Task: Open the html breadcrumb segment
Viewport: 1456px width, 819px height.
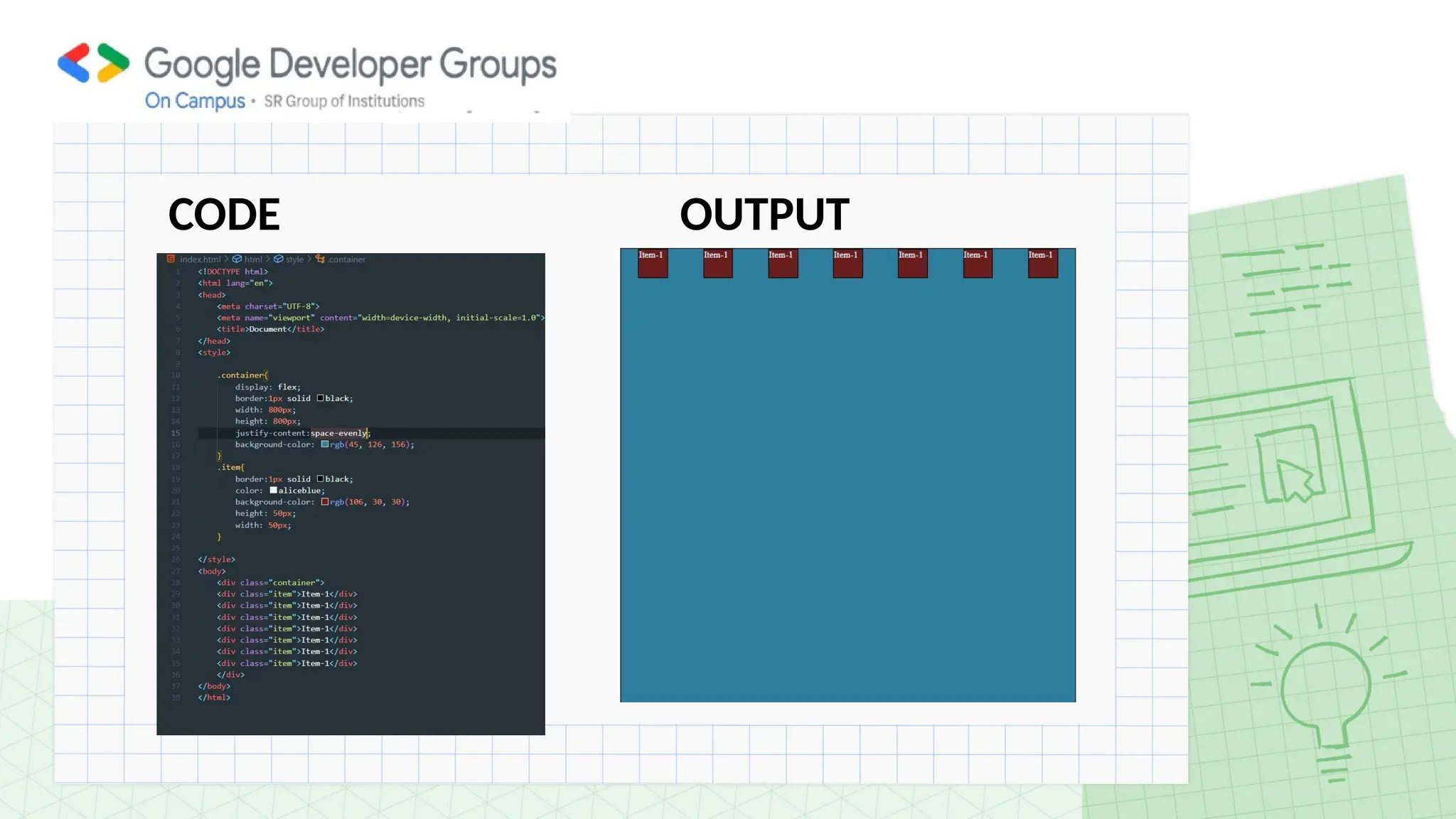Action: (253, 259)
